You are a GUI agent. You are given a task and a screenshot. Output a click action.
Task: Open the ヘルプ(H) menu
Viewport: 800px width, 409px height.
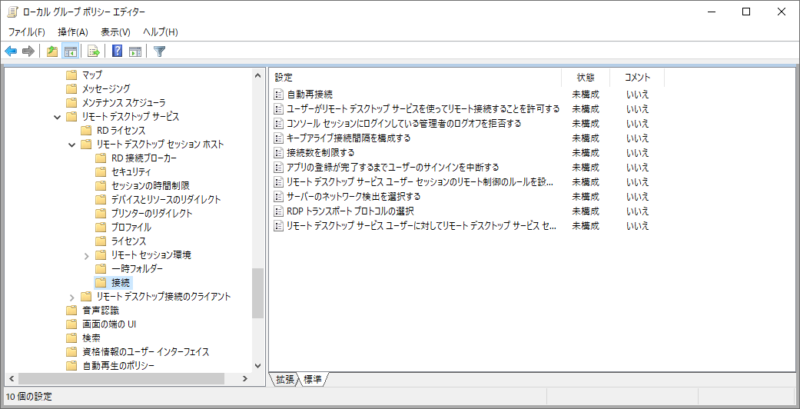click(x=160, y=32)
